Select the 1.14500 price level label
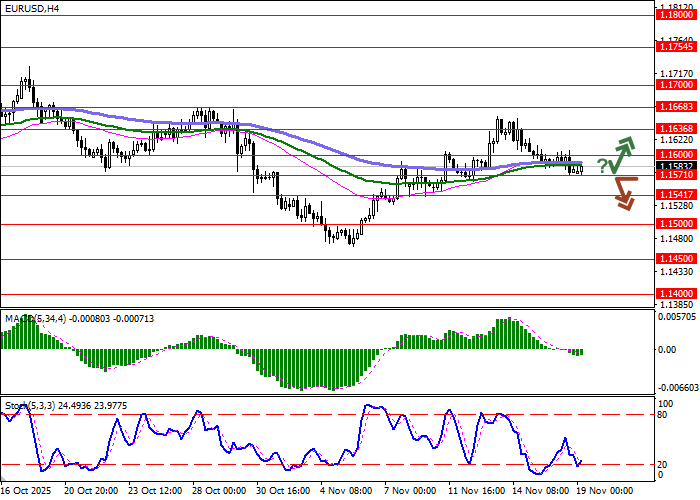 pos(676,258)
